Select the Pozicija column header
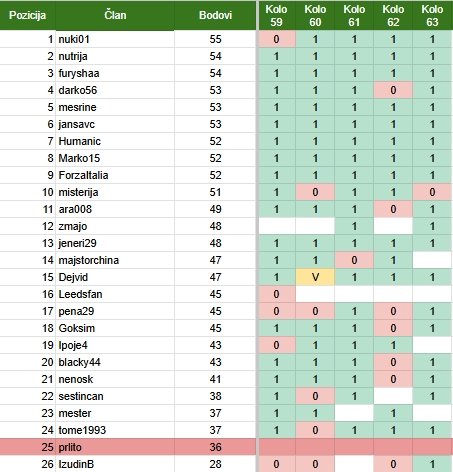 27,15
